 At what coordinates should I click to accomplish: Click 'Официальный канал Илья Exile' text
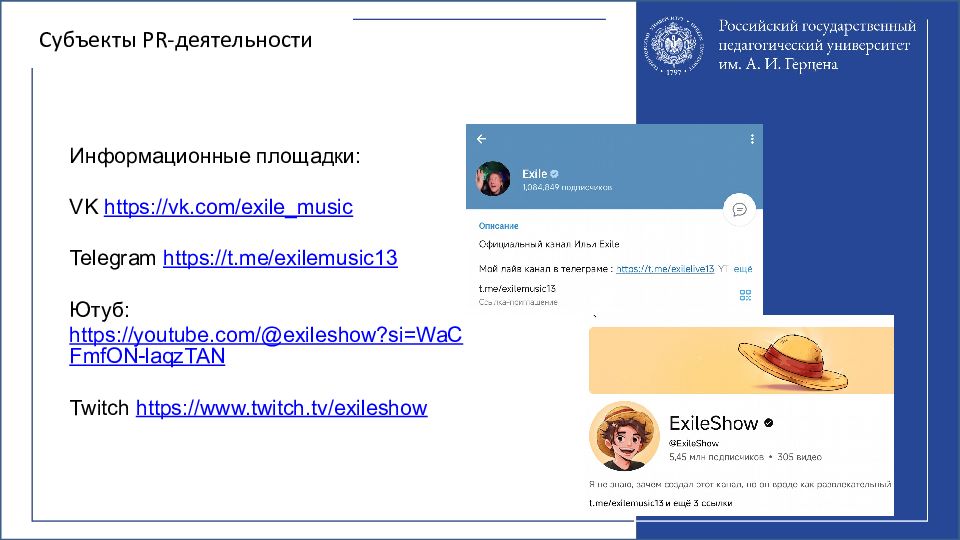point(549,244)
